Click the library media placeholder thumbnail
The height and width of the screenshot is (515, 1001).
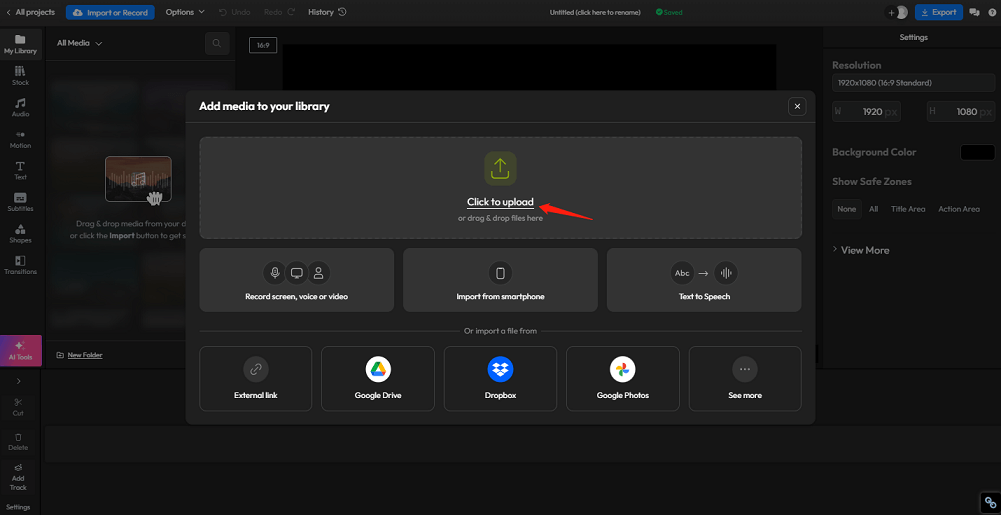point(138,179)
